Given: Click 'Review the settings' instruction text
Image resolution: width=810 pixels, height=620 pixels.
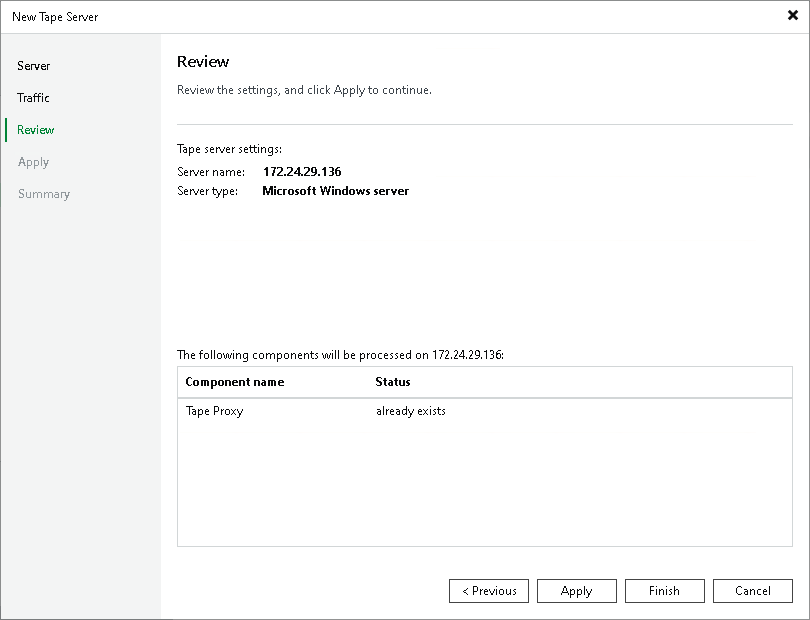Looking at the screenshot, I should coord(304,90).
